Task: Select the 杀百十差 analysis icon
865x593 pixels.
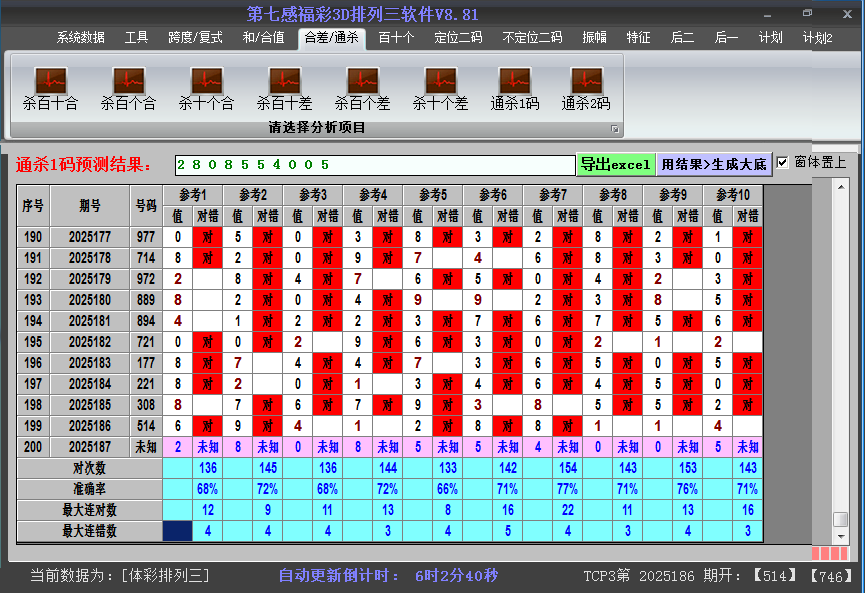Action: (x=285, y=88)
